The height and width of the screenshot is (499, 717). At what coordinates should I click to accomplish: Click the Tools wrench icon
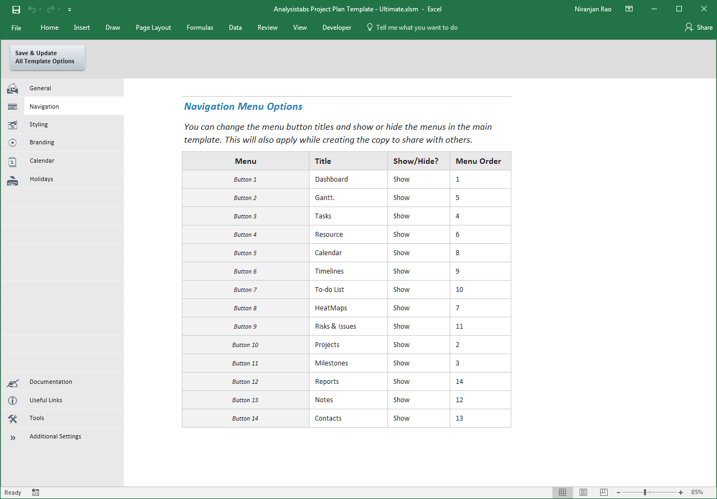[12, 419]
